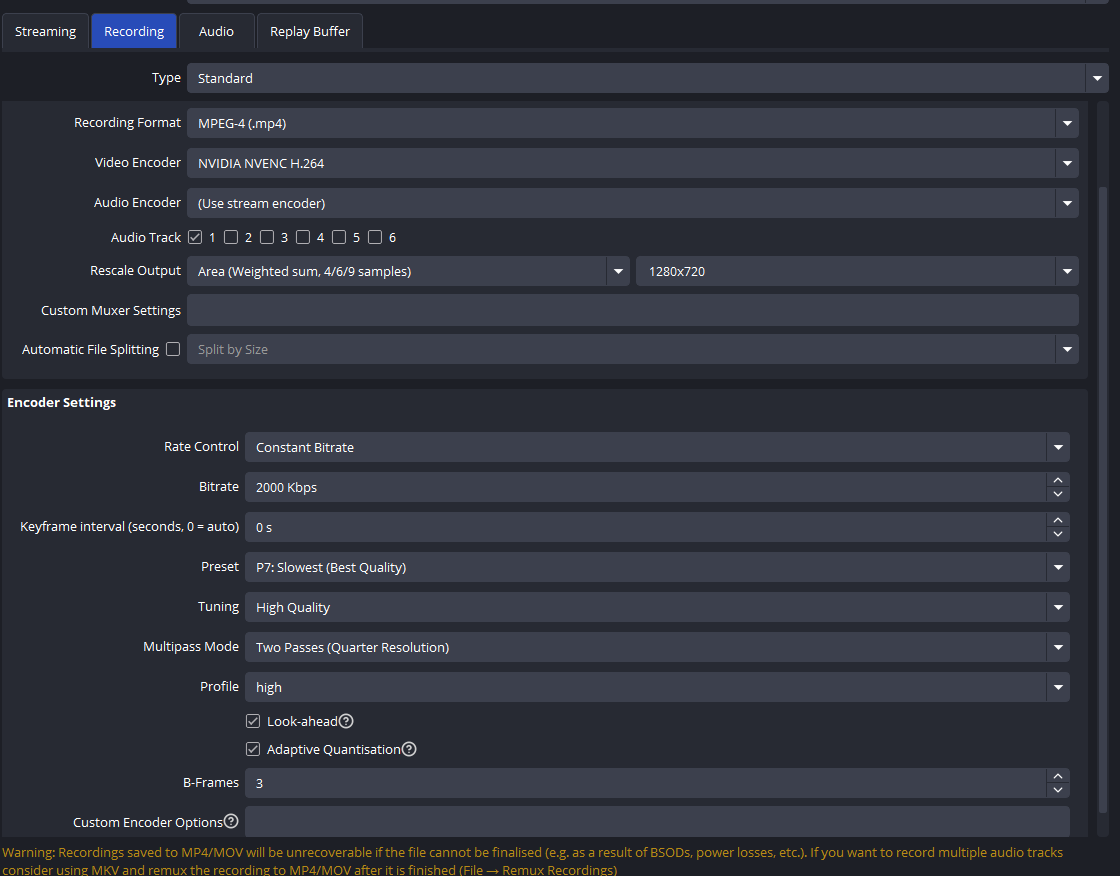Increase the Bitrate value with up arrow

tap(1058, 479)
